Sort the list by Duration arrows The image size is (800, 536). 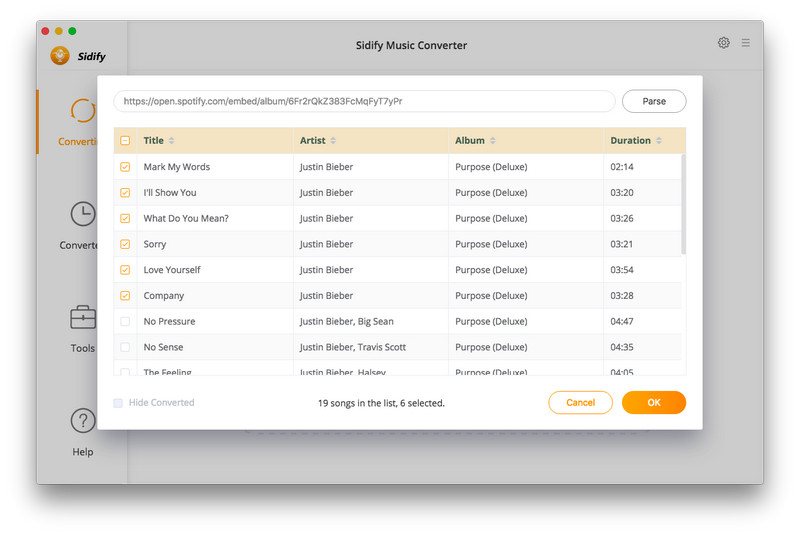point(659,140)
